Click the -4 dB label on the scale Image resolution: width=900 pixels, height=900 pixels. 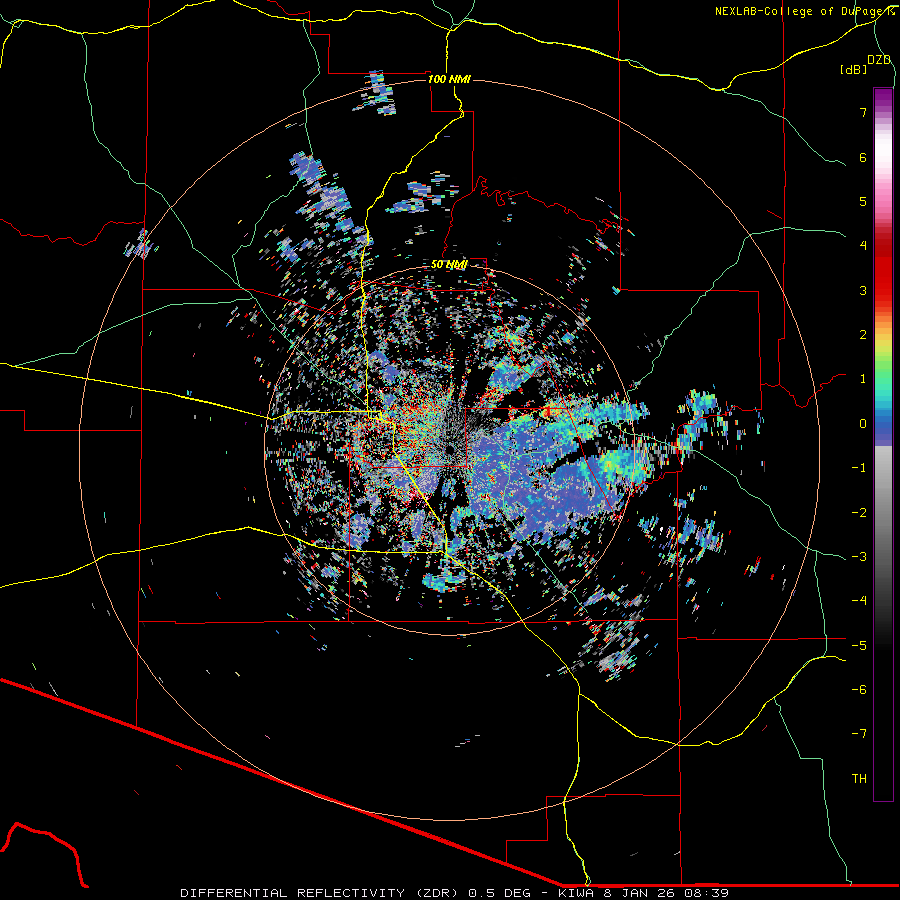pyautogui.click(x=859, y=601)
